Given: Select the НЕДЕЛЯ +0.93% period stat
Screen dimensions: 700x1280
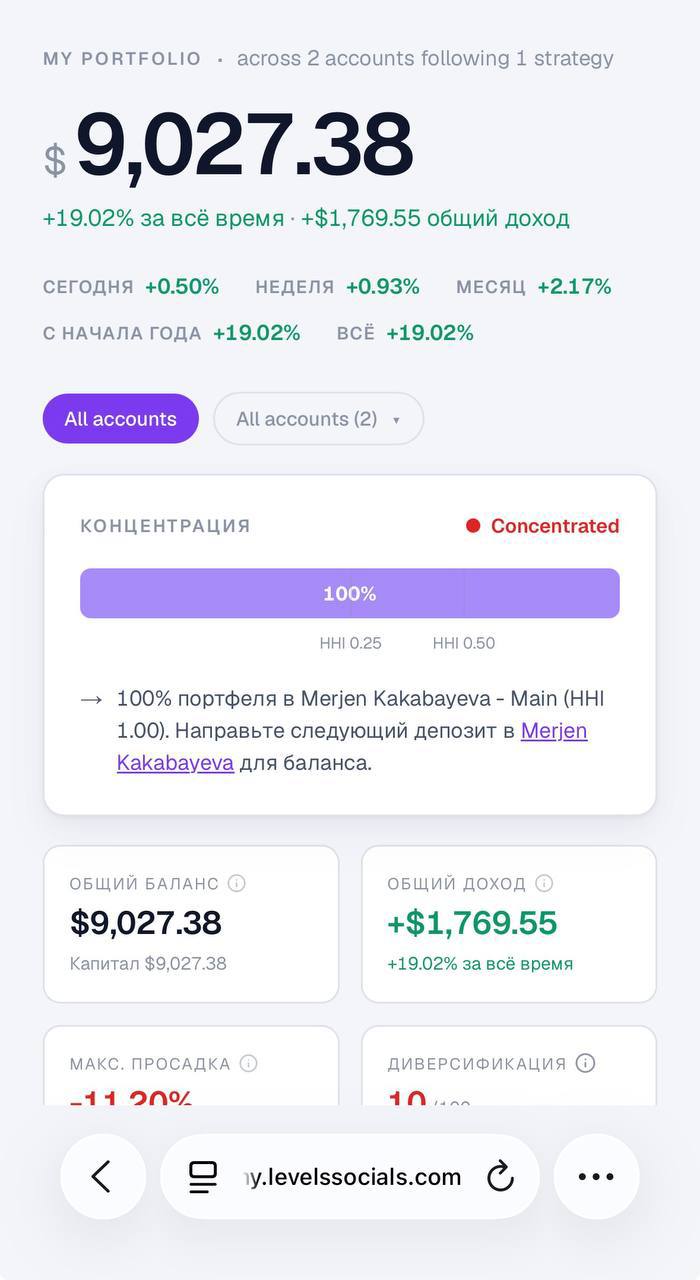Looking at the screenshot, I should [337, 287].
